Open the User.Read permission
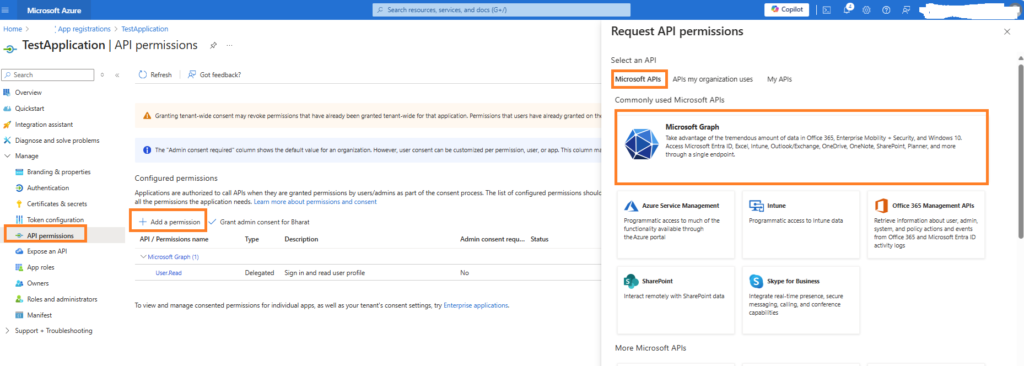Screen dimensions: 1024x366 (168, 273)
